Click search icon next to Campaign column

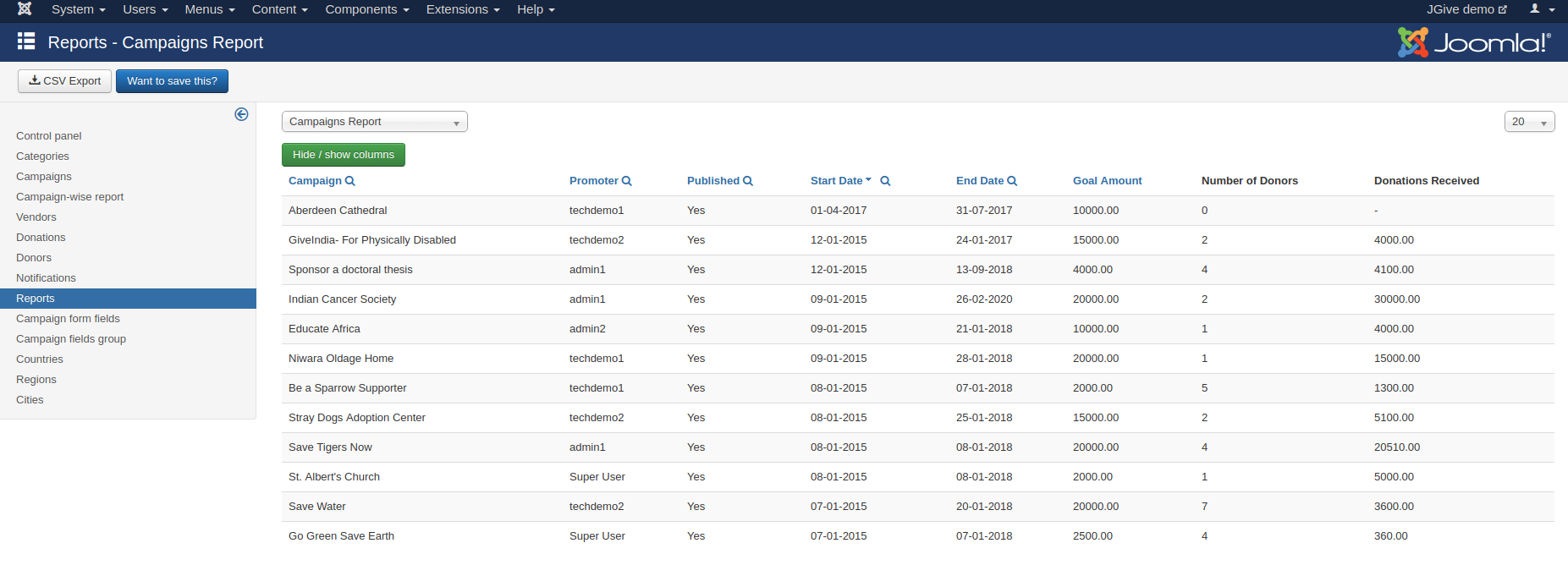coord(350,181)
